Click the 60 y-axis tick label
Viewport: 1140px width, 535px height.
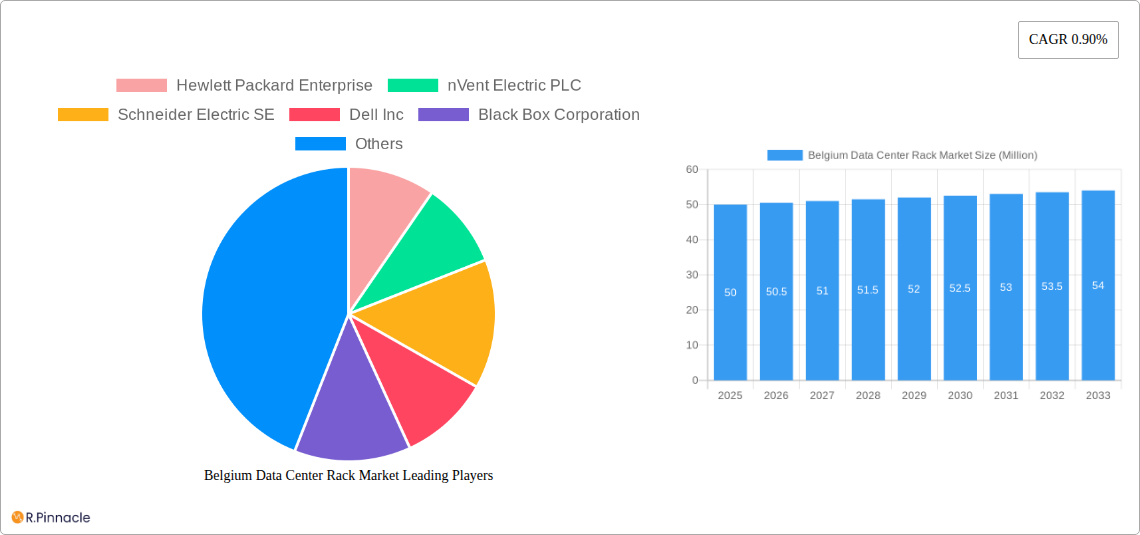692,169
